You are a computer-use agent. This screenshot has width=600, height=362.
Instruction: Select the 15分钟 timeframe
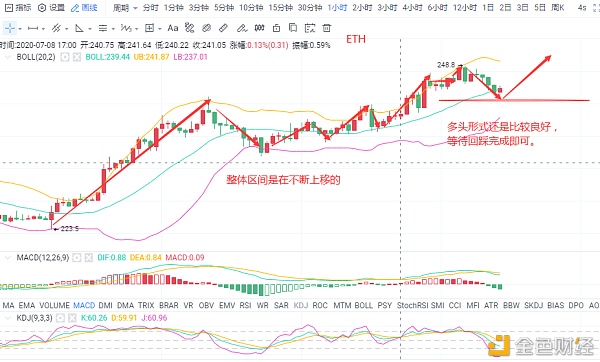(x=280, y=8)
